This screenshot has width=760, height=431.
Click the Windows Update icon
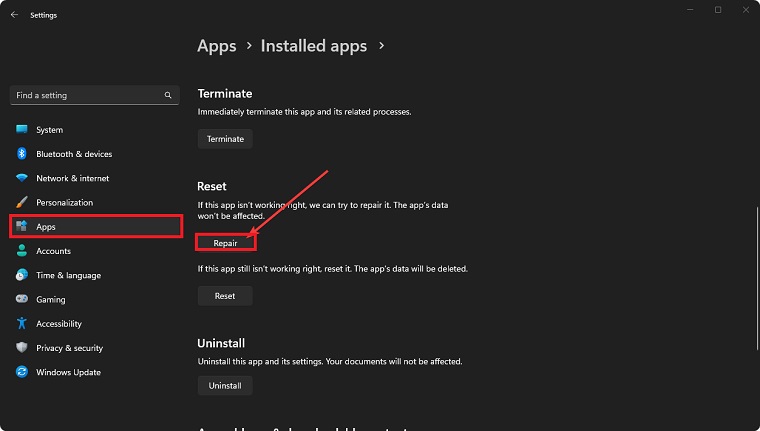click(x=21, y=372)
